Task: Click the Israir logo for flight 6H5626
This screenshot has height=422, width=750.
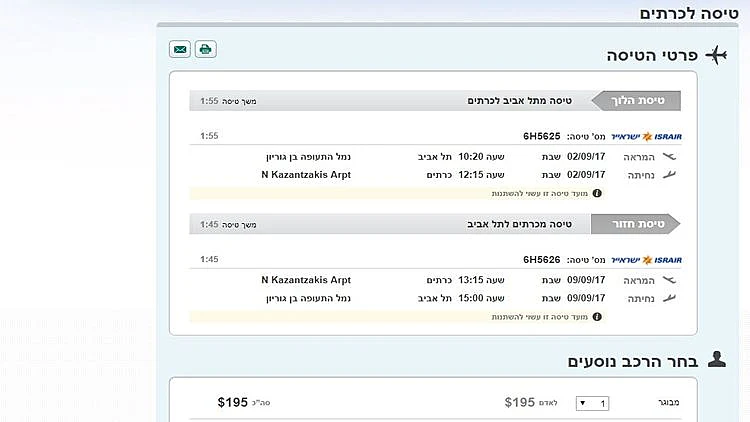Action: pos(661,260)
